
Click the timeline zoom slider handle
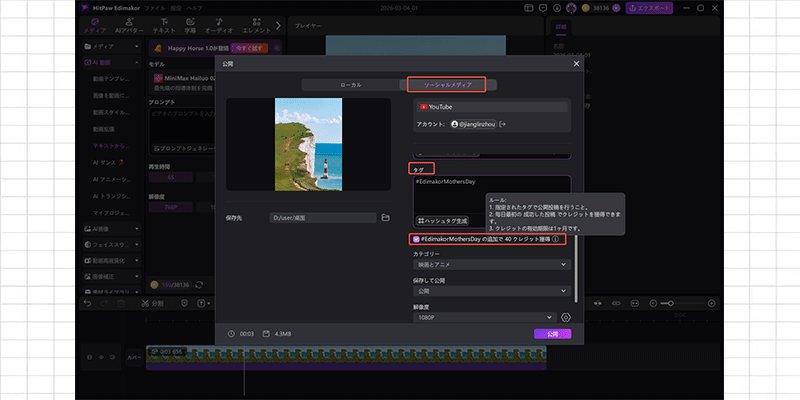670,303
